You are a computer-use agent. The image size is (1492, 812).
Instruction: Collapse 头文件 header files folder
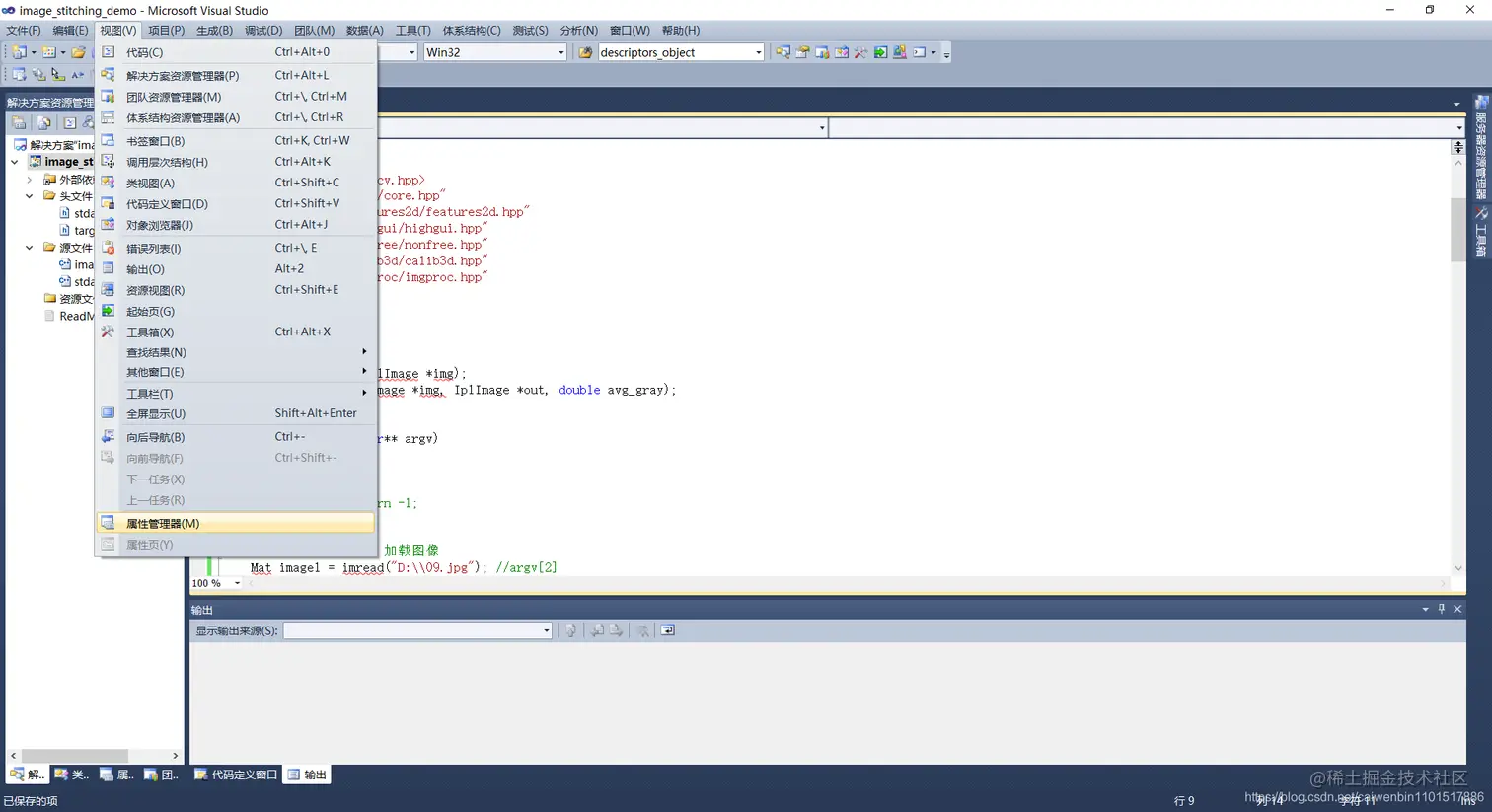pyautogui.click(x=30, y=196)
